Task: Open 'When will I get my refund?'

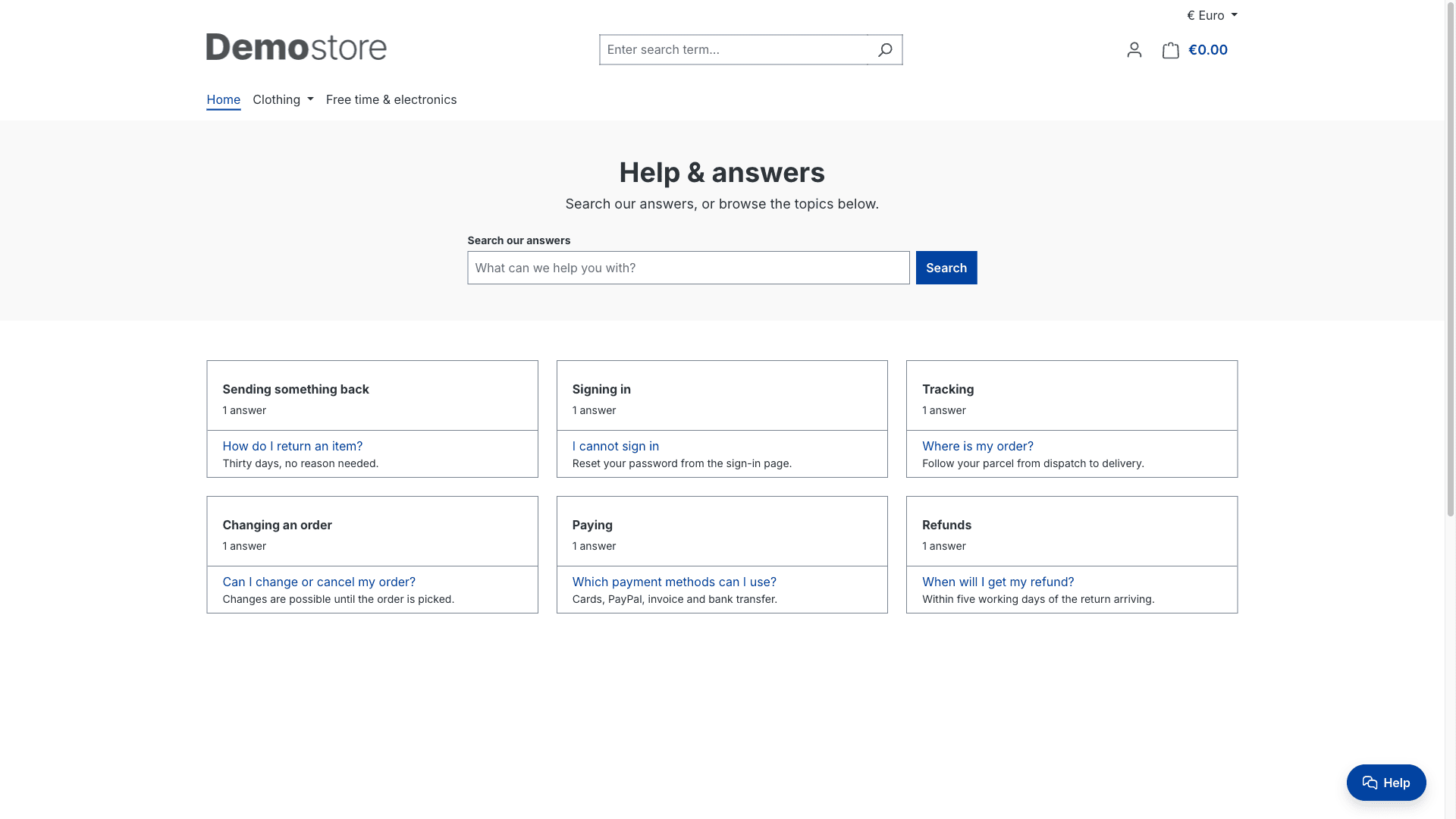Action: click(998, 582)
